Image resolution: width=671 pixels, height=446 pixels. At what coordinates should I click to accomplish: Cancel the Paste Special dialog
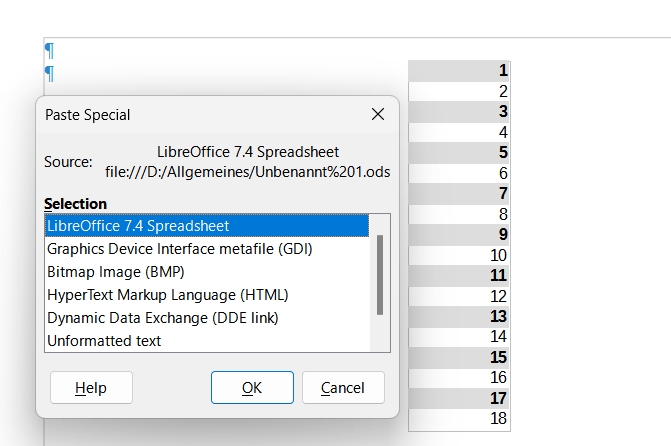(x=343, y=387)
